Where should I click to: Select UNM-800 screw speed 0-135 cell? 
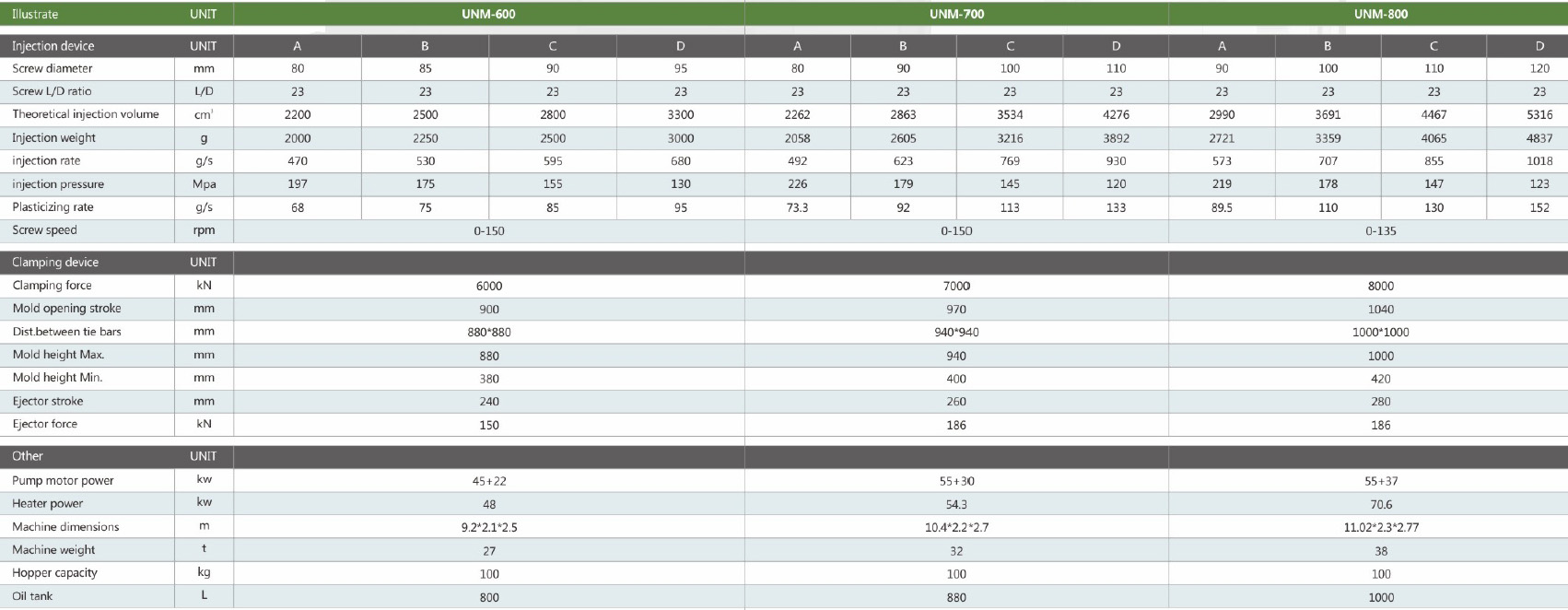pos(1380,230)
